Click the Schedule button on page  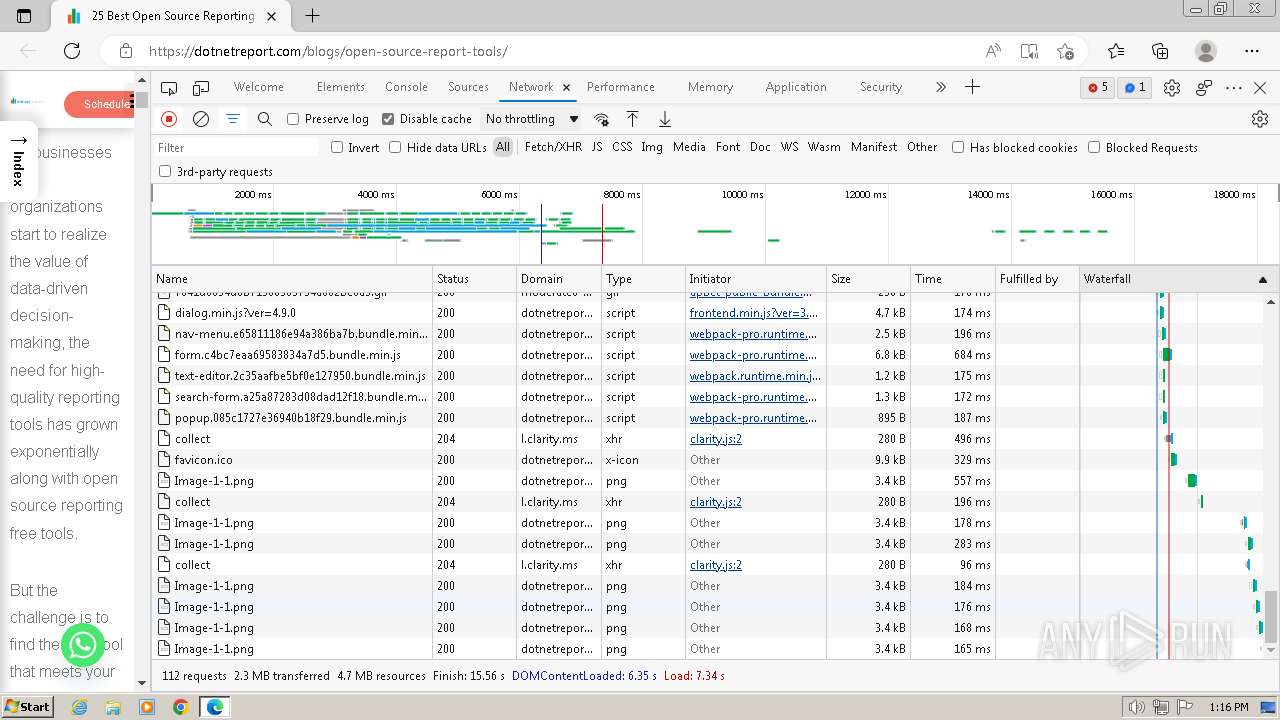click(x=99, y=104)
